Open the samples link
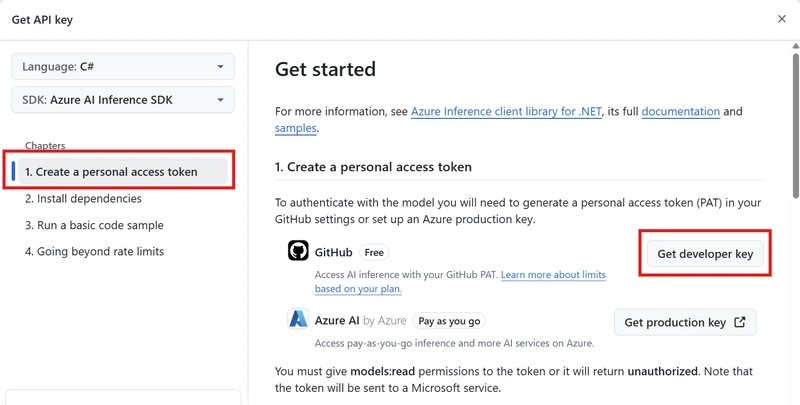Screen dimensions: 800x405 [x=295, y=128]
